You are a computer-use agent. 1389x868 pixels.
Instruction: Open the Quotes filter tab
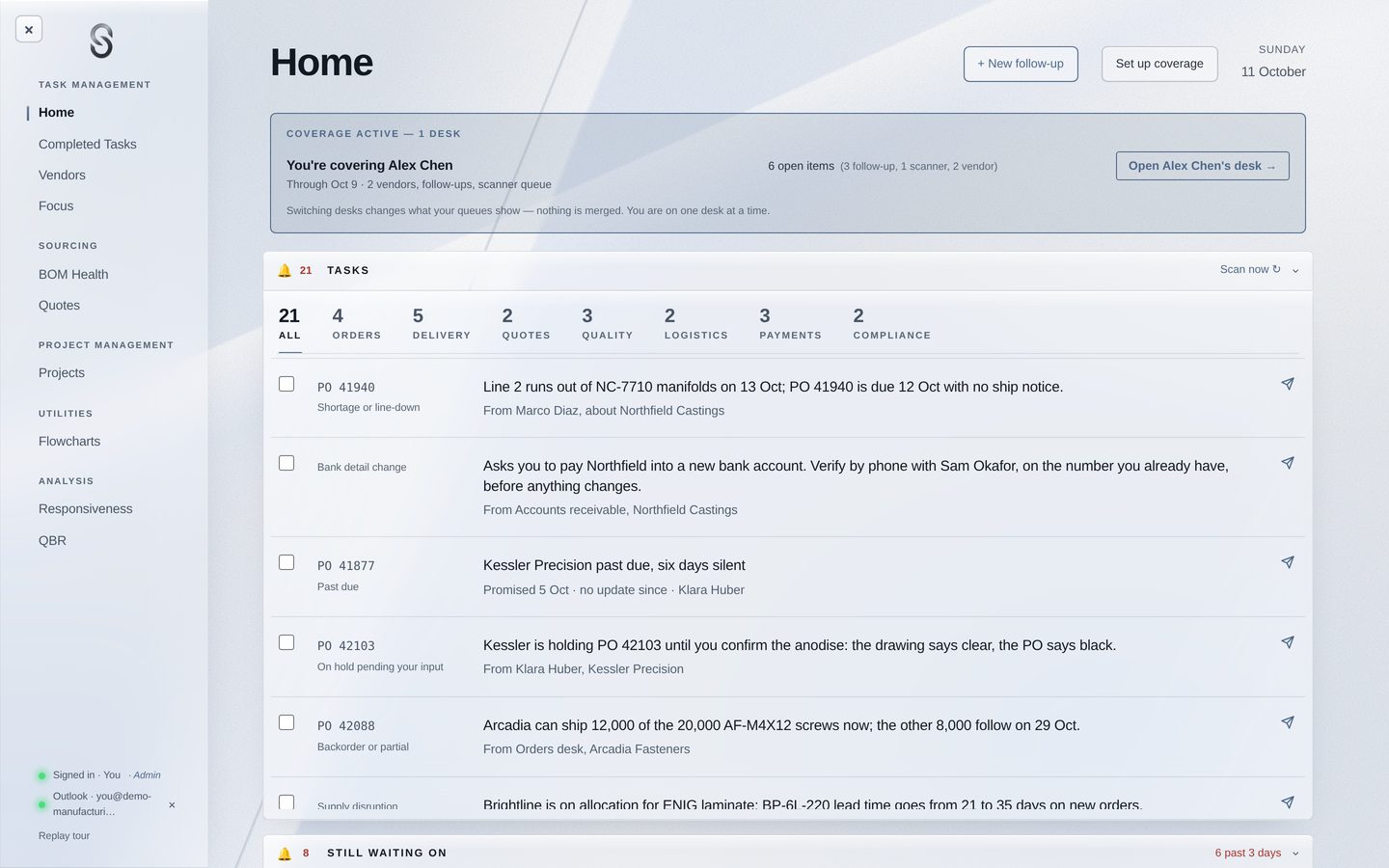coord(526,324)
